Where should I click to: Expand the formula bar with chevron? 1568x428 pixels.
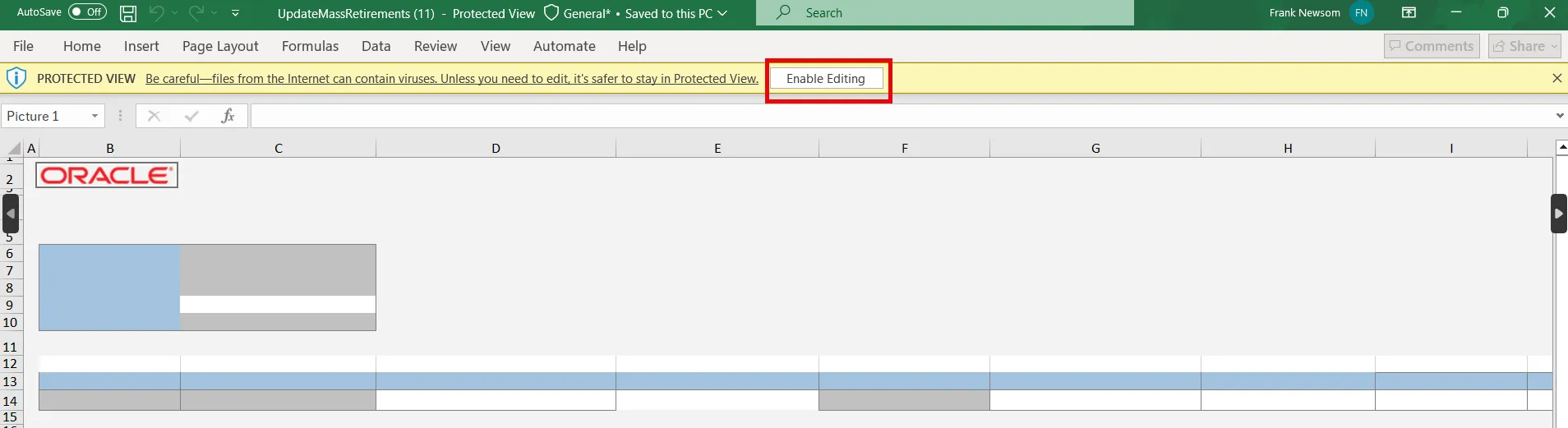1560,116
